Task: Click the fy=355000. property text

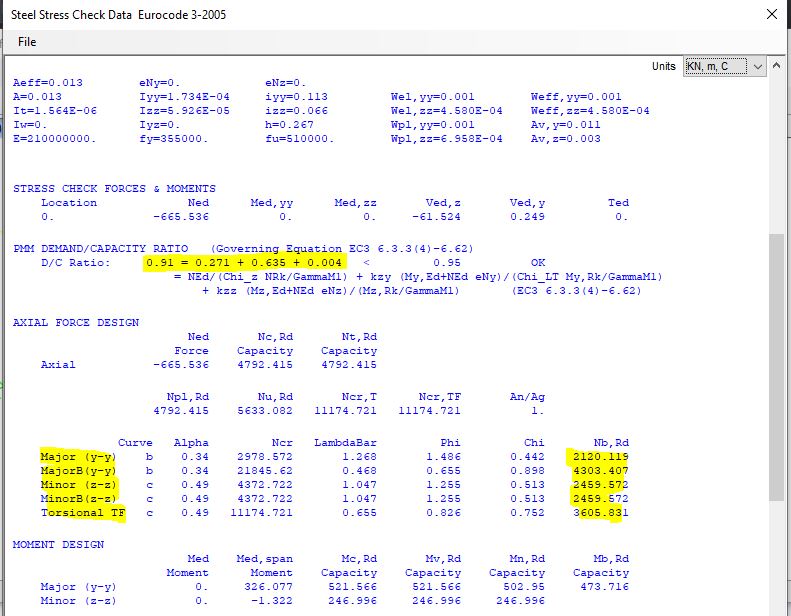Action: pyautogui.click(x=174, y=139)
